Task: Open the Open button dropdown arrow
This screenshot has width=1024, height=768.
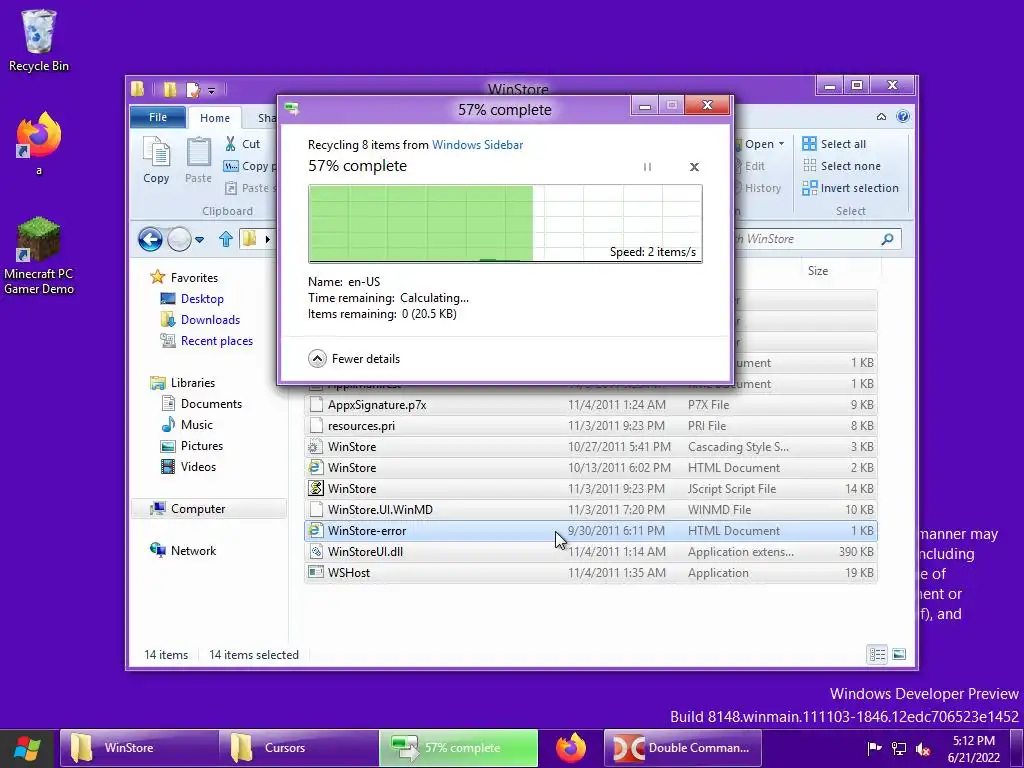Action: point(781,144)
